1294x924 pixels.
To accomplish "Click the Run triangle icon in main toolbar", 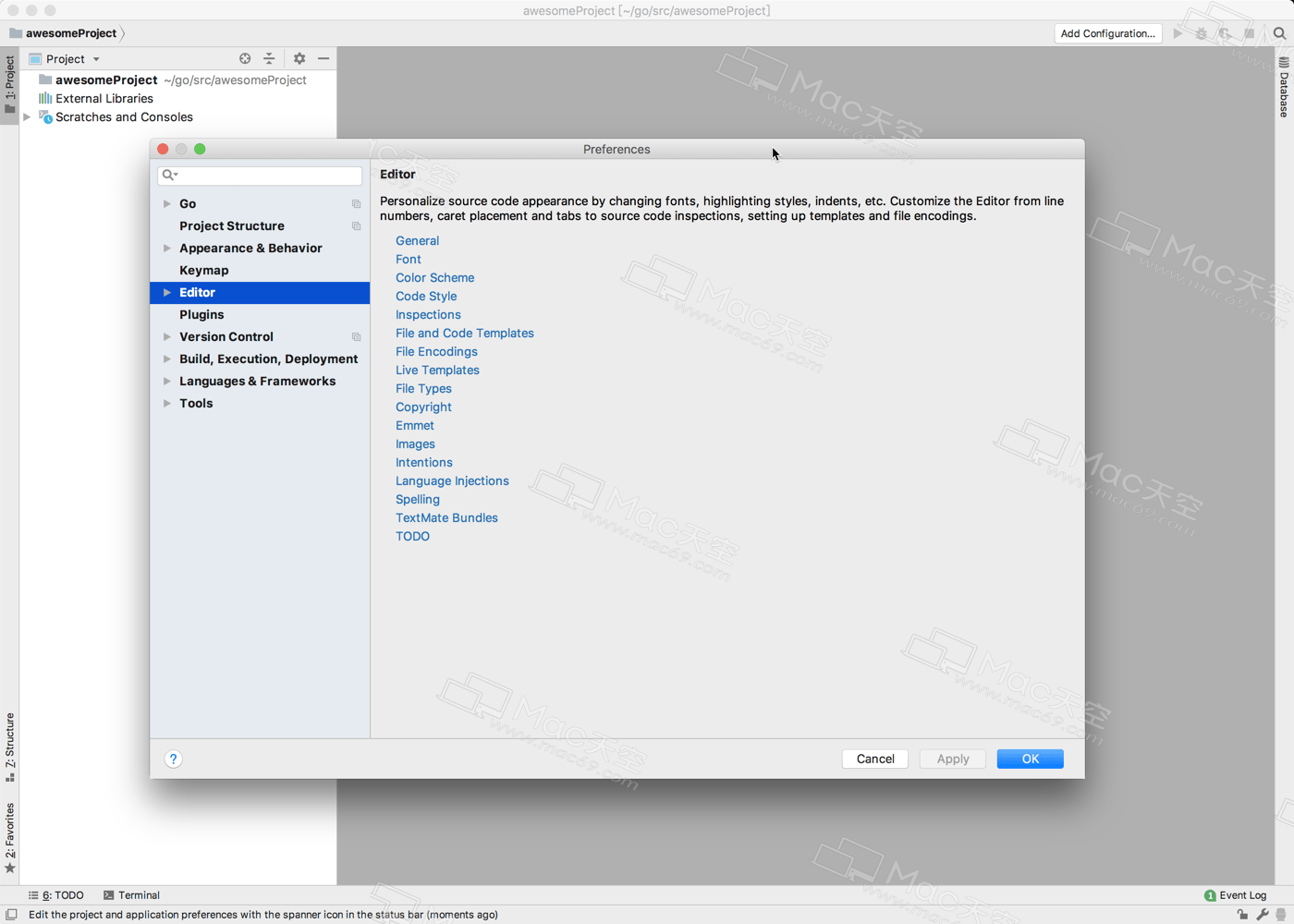I will 1178,33.
